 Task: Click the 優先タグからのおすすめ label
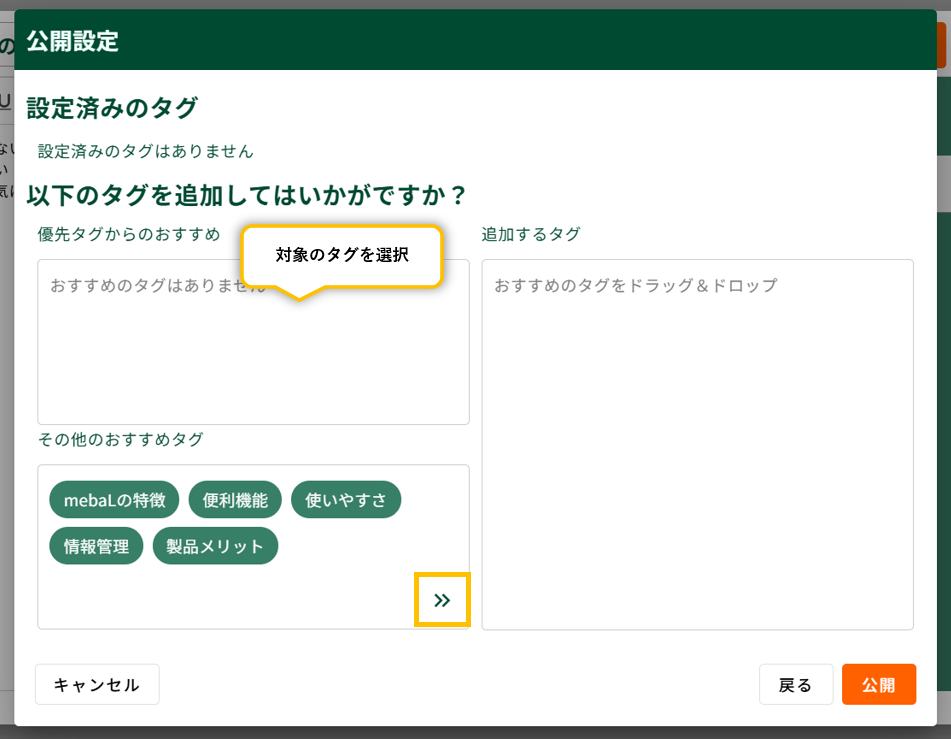coord(129,234)
